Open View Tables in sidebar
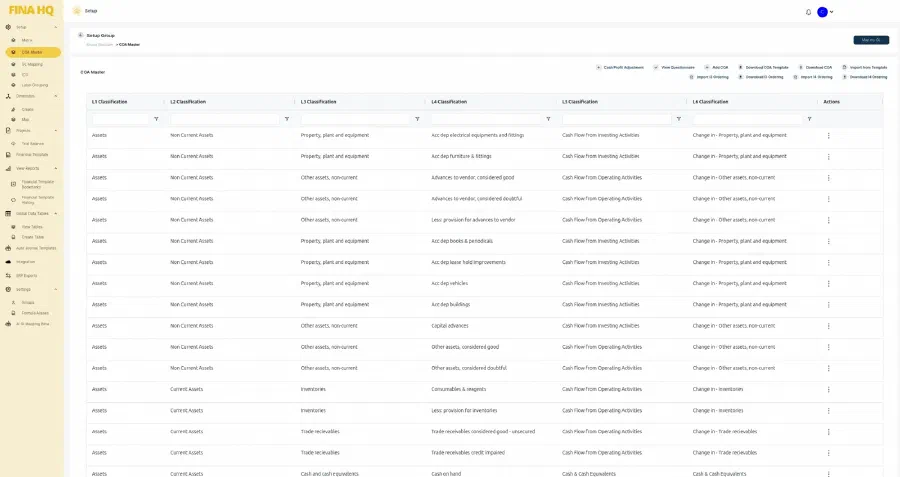The height and width of the screenshot is (477, 900). (32, 227)
